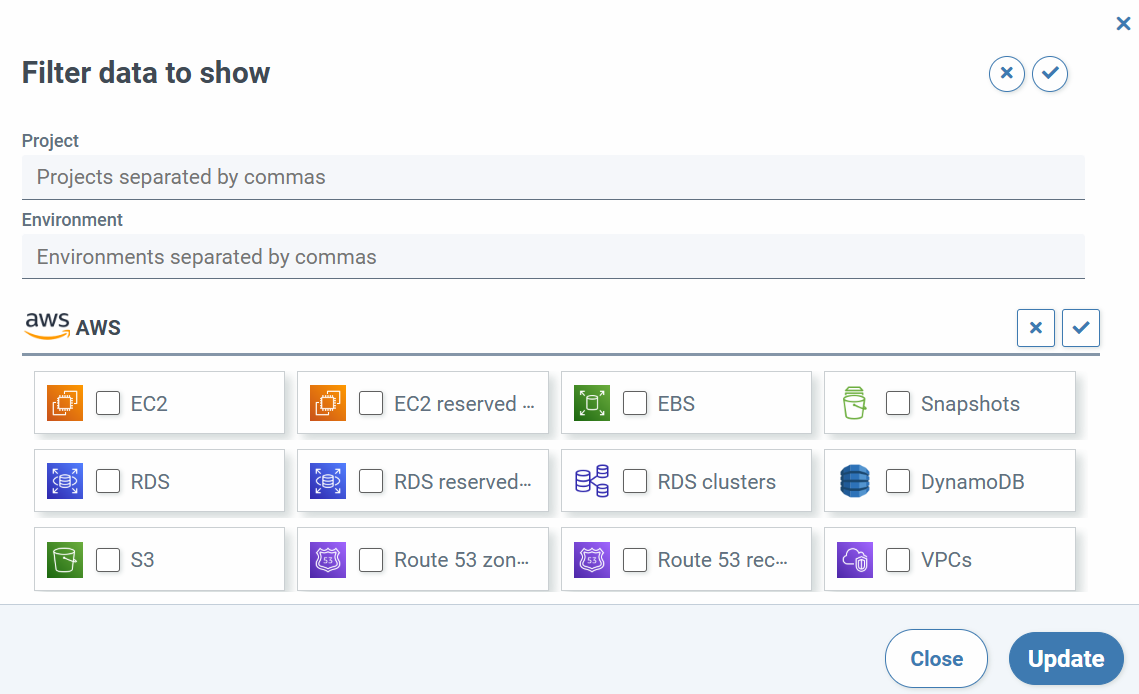Check the EC2 checkbox

pyautogui.click(x=108, y=403)
